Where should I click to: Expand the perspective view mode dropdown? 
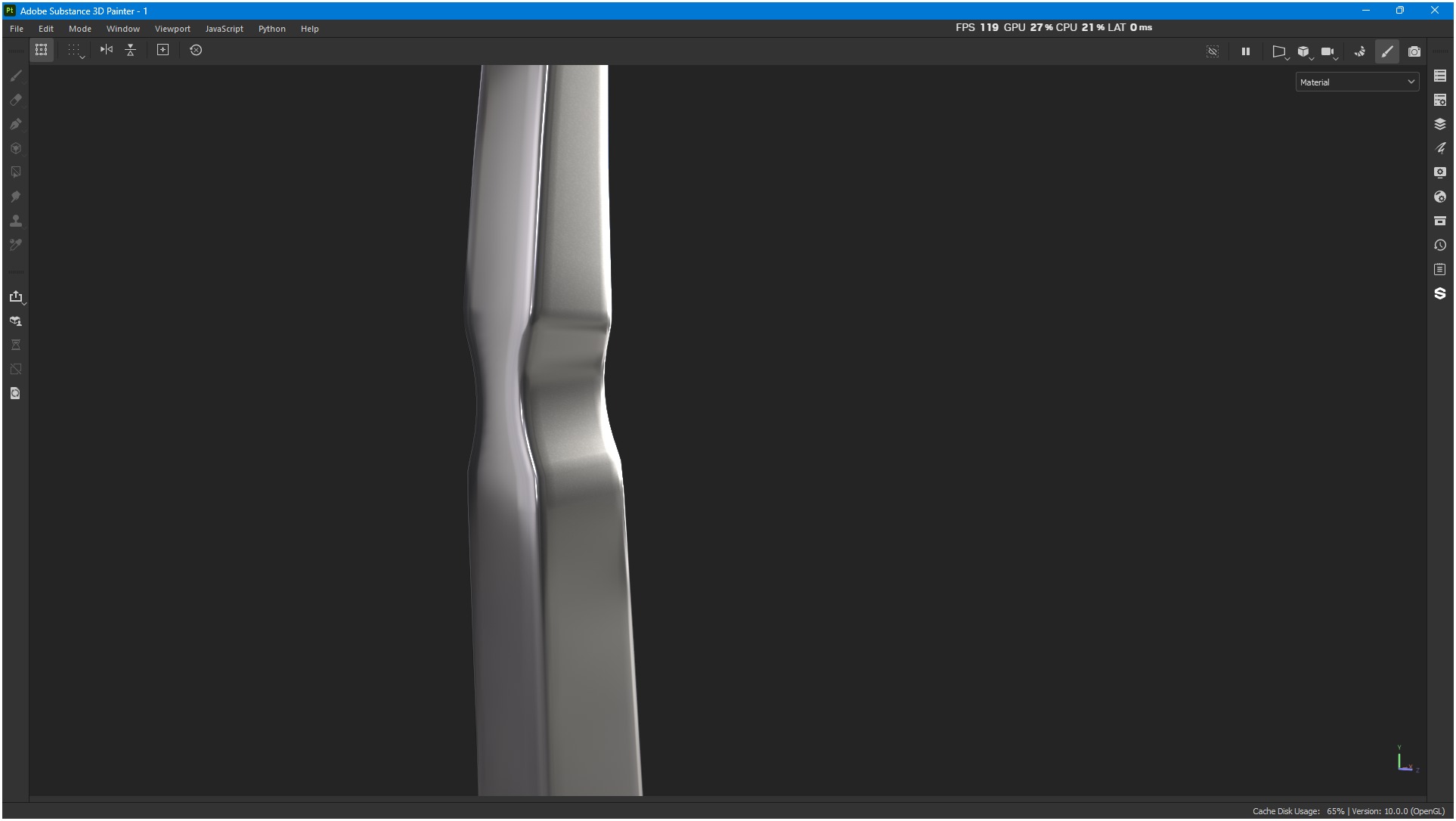[x=1279, y=51]
